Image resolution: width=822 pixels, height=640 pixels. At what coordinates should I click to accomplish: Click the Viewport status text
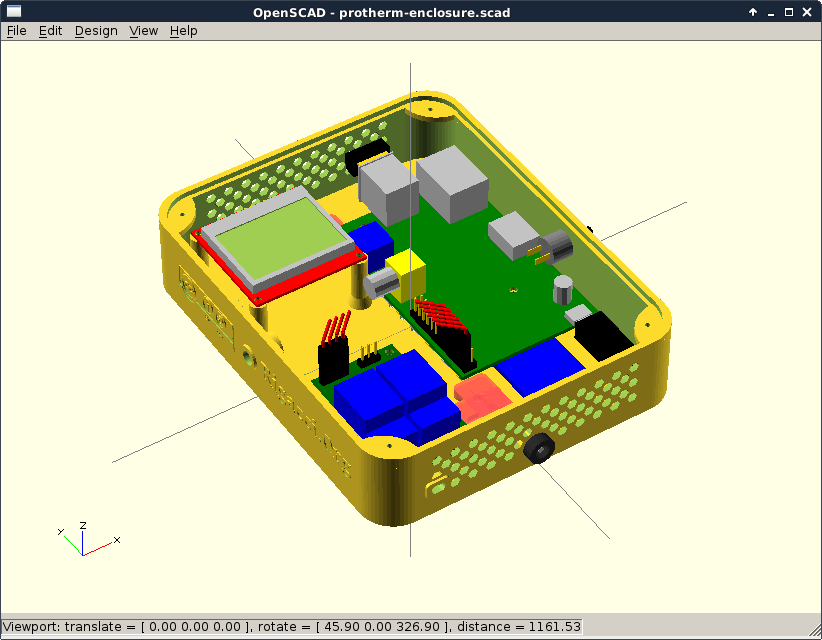291,627
